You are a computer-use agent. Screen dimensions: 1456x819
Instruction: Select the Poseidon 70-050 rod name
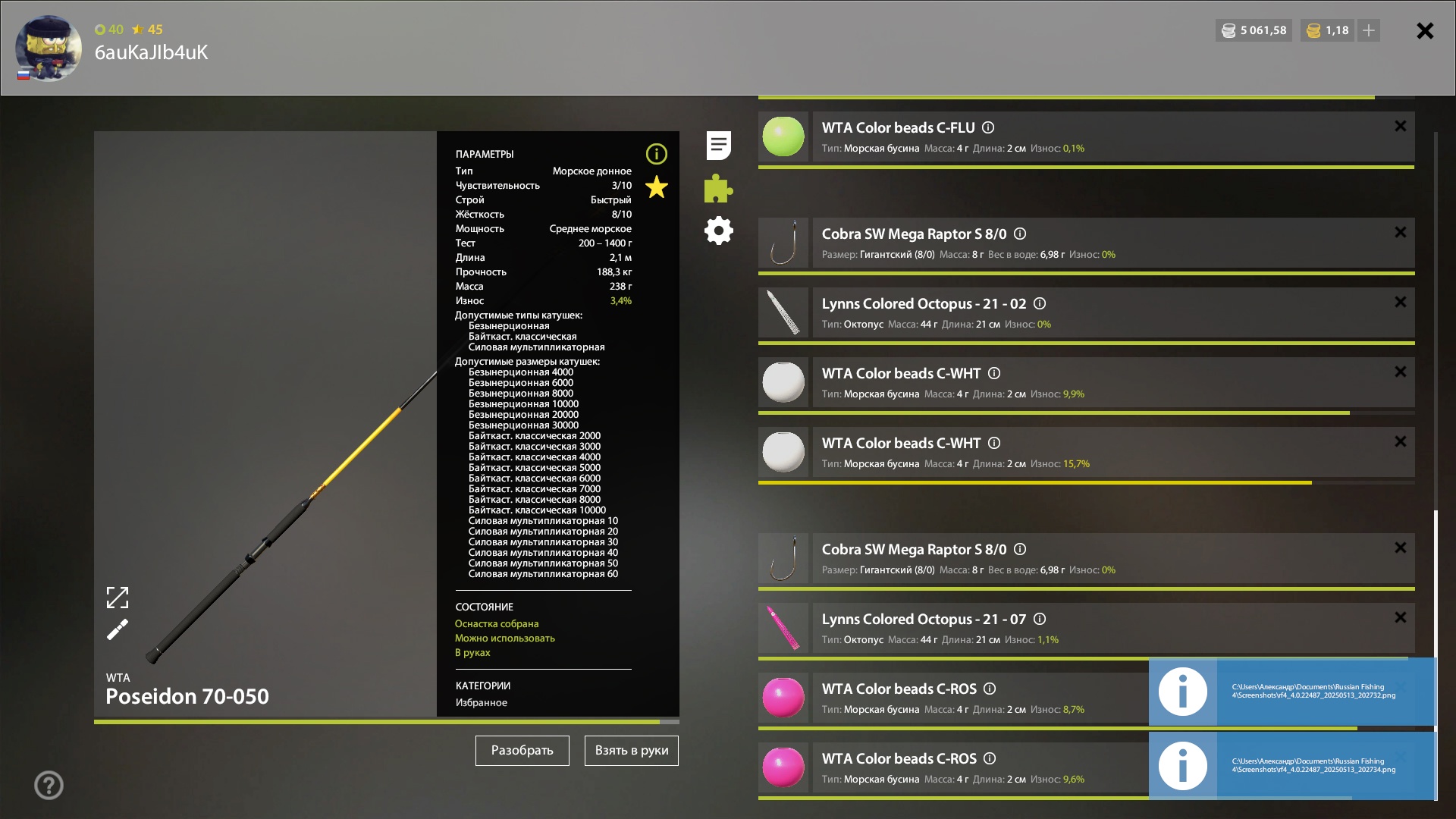point(187,696)
